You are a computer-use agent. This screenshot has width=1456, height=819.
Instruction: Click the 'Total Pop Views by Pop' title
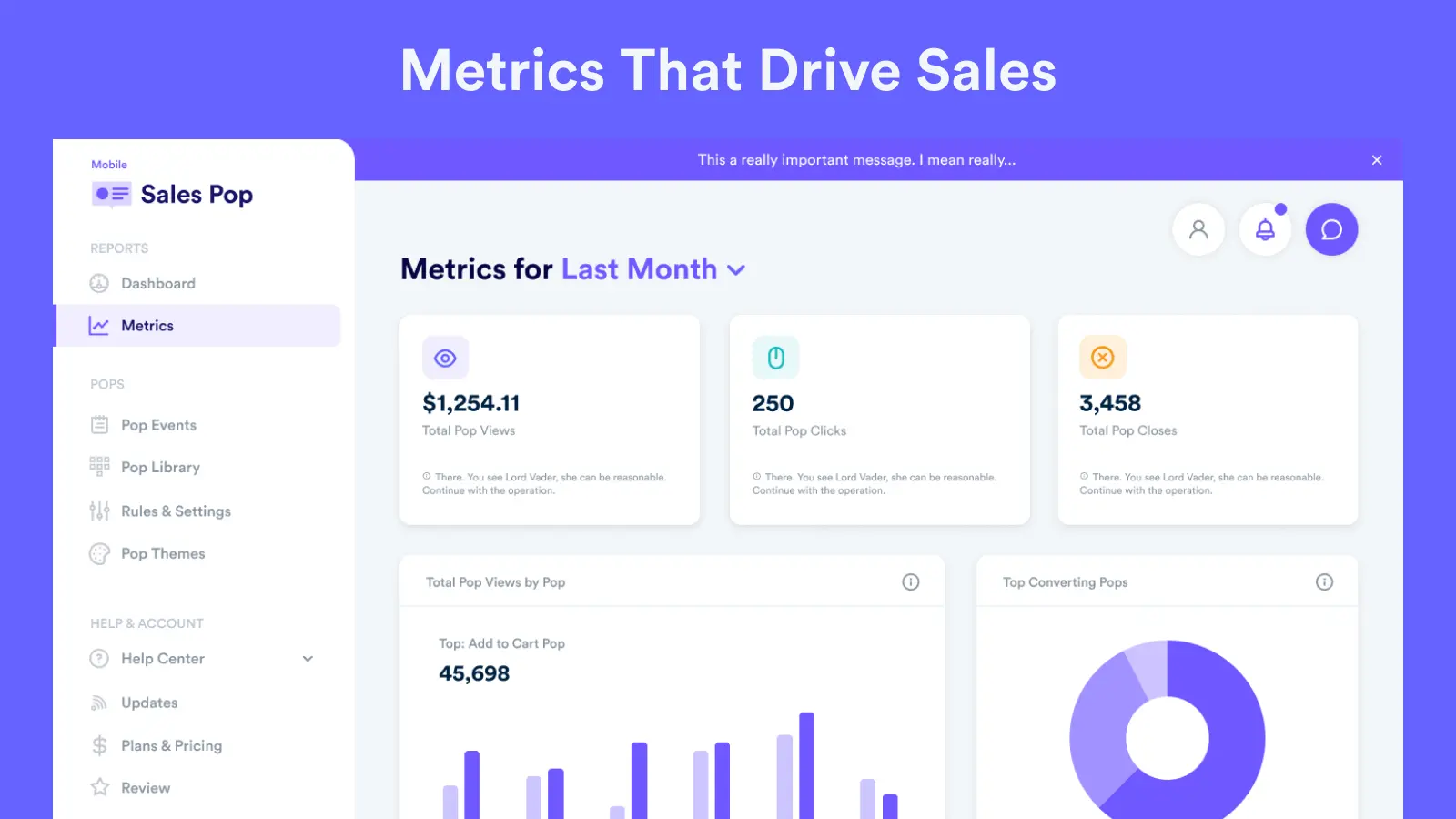495,582
